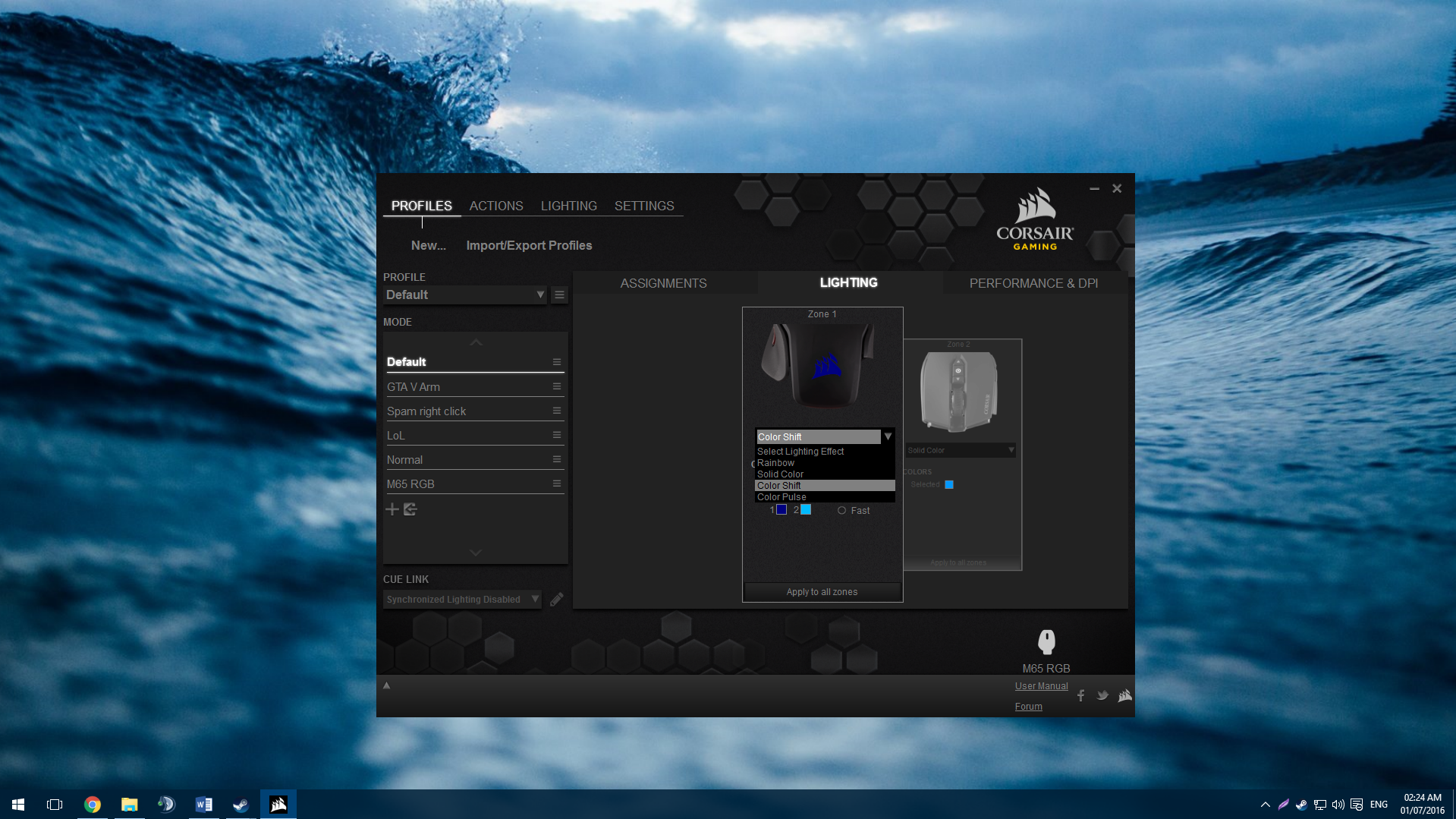
Task: Show hidden system tray icons
Action: [1266, 805]
